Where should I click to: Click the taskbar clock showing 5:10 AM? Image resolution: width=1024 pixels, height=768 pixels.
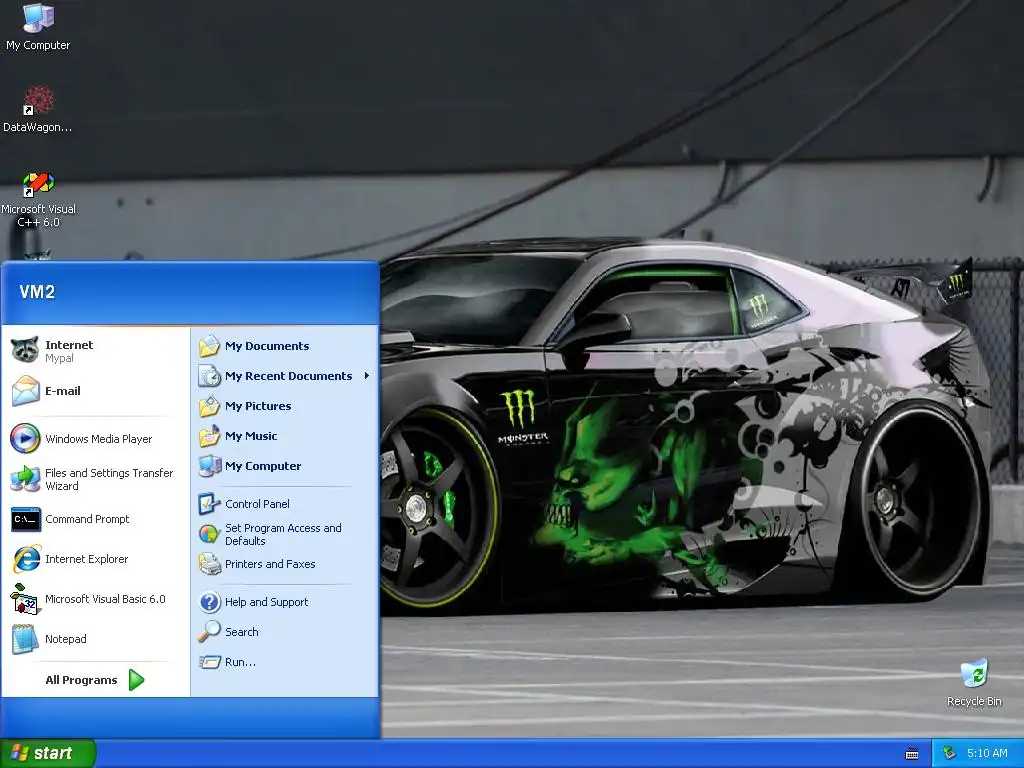987,753
